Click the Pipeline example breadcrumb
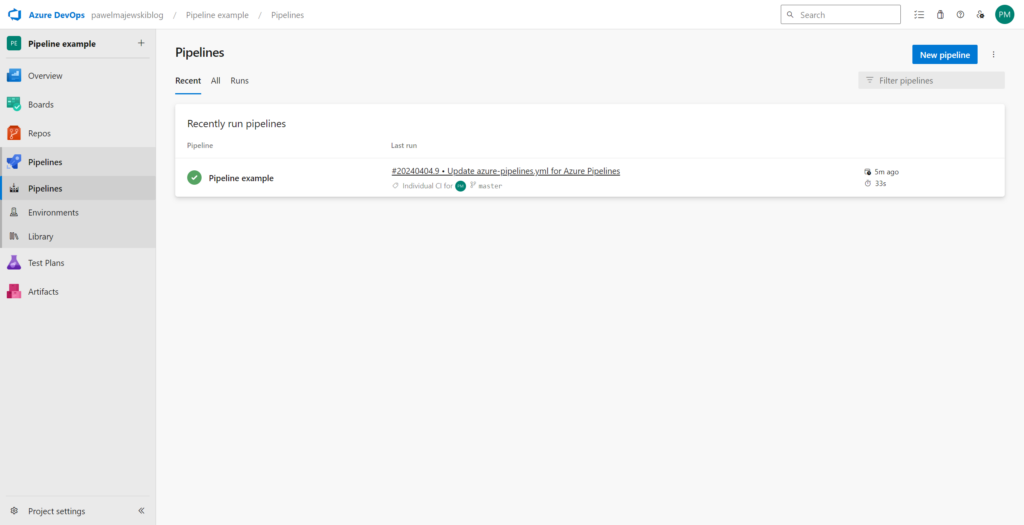The width and height of the screenshot is (1024, 525). point(217,15)
